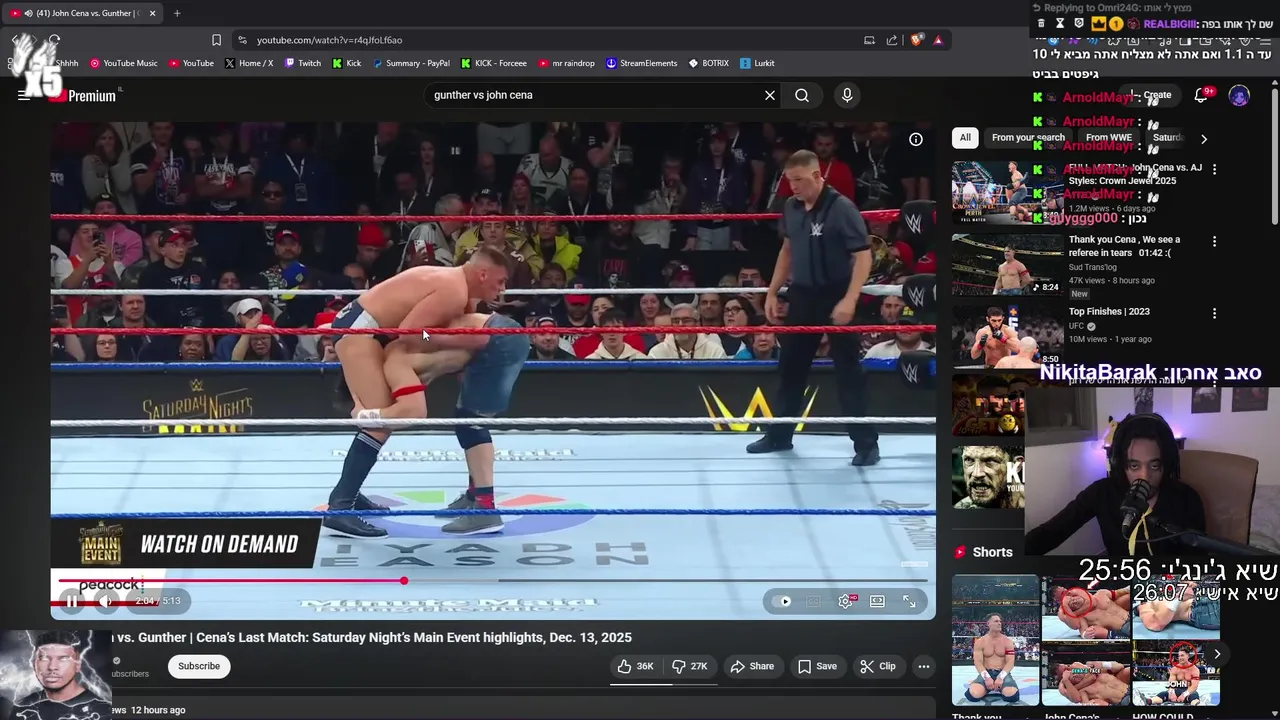1280x720 pixels.
Task: Open Summary - PayPal bookmark
Action: tap(411, 63)
